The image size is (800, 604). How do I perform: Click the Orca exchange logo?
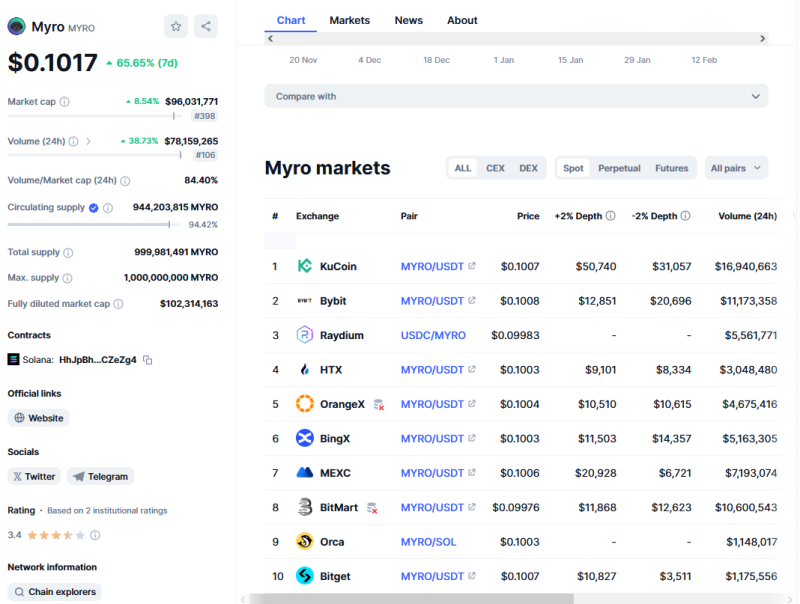[x=305, y=541]
